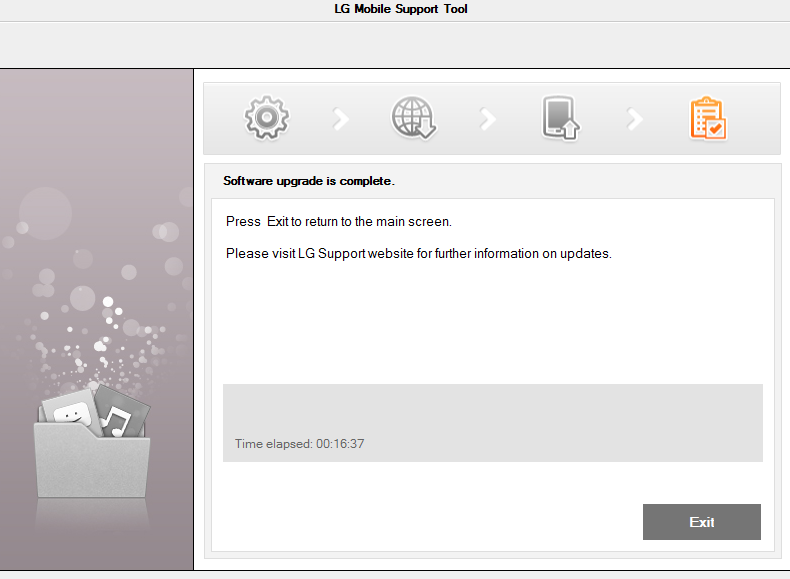Image resolution: width=790 pixels, height=579 pixels.
Task: Click the 'Press Exit to return' message
Action: click(339, 222)
